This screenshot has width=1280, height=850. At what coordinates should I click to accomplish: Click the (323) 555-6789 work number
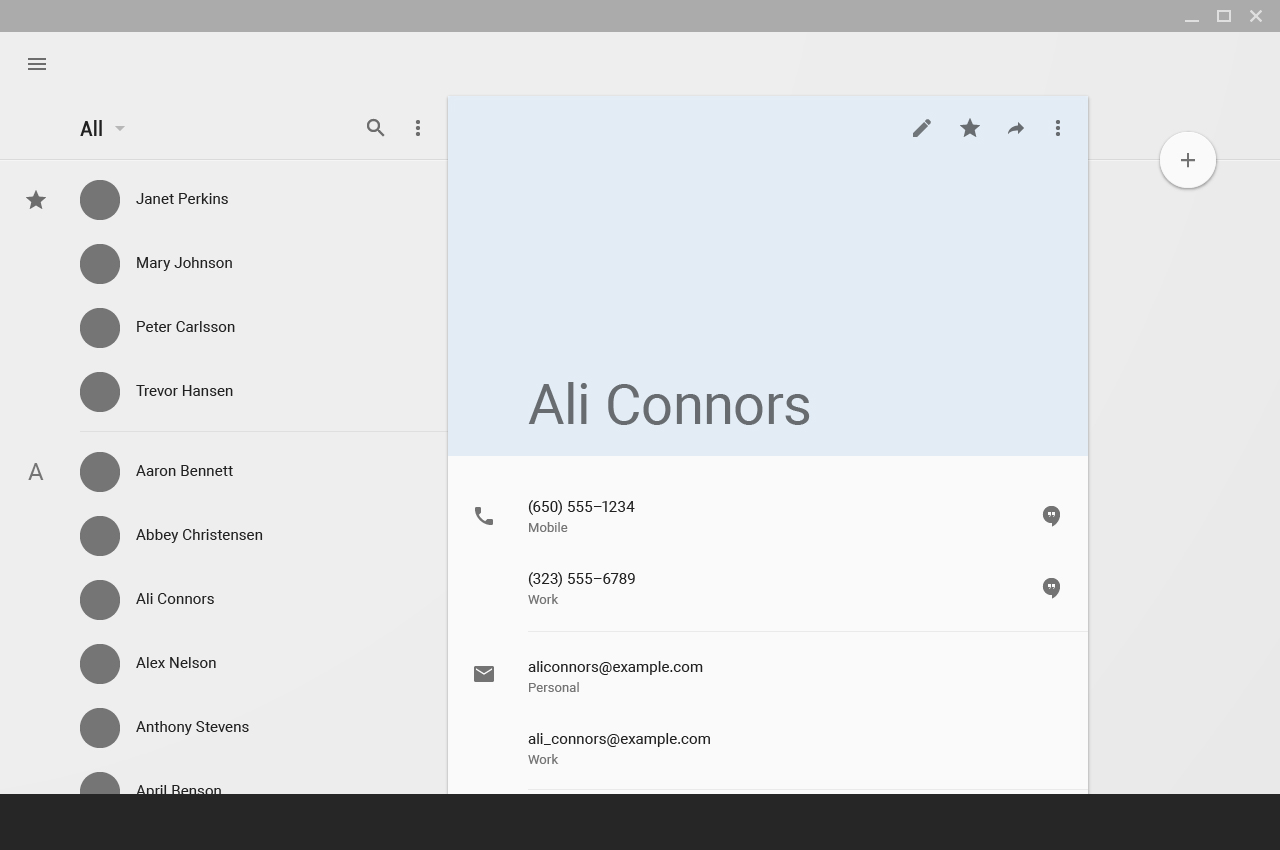[581, 579]
